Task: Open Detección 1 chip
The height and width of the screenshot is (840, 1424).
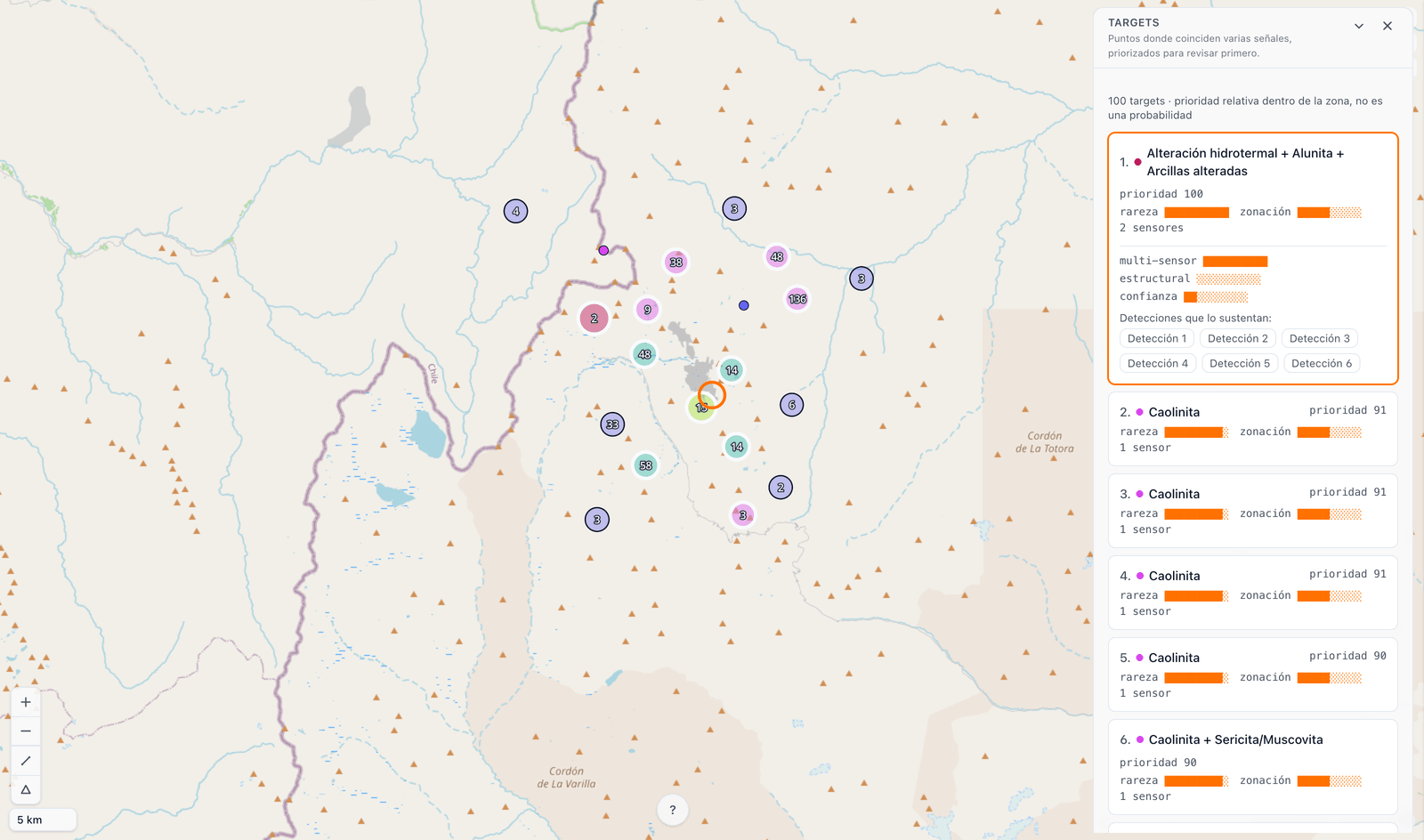Action: click(1157, 338)
